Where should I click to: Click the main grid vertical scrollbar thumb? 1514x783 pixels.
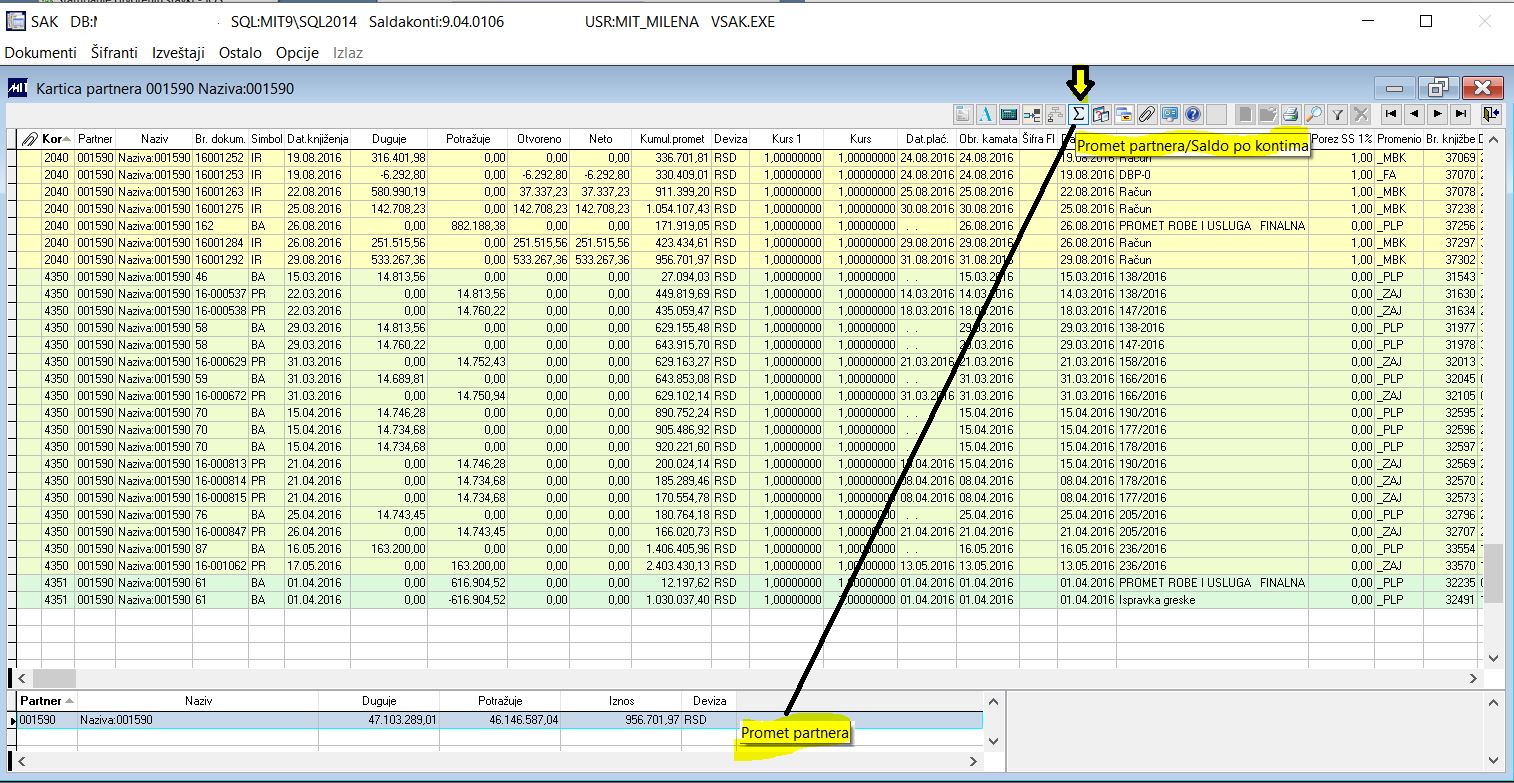pyautogui.click(x=1493, y=573)
